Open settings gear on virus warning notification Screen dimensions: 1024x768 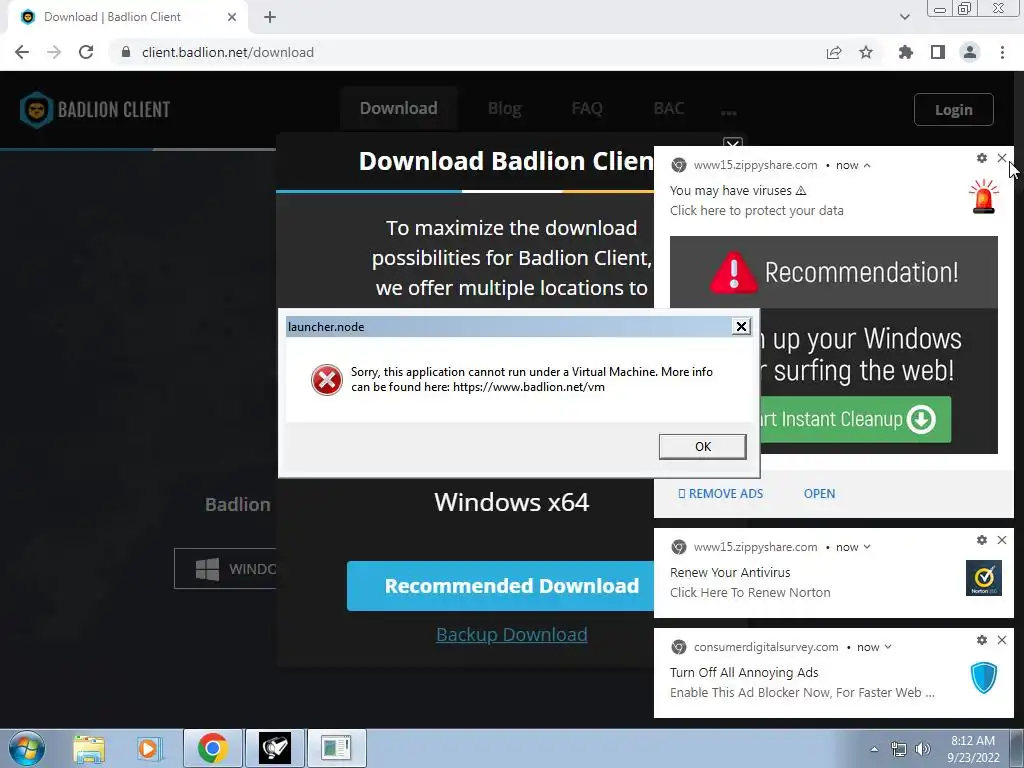982,158
